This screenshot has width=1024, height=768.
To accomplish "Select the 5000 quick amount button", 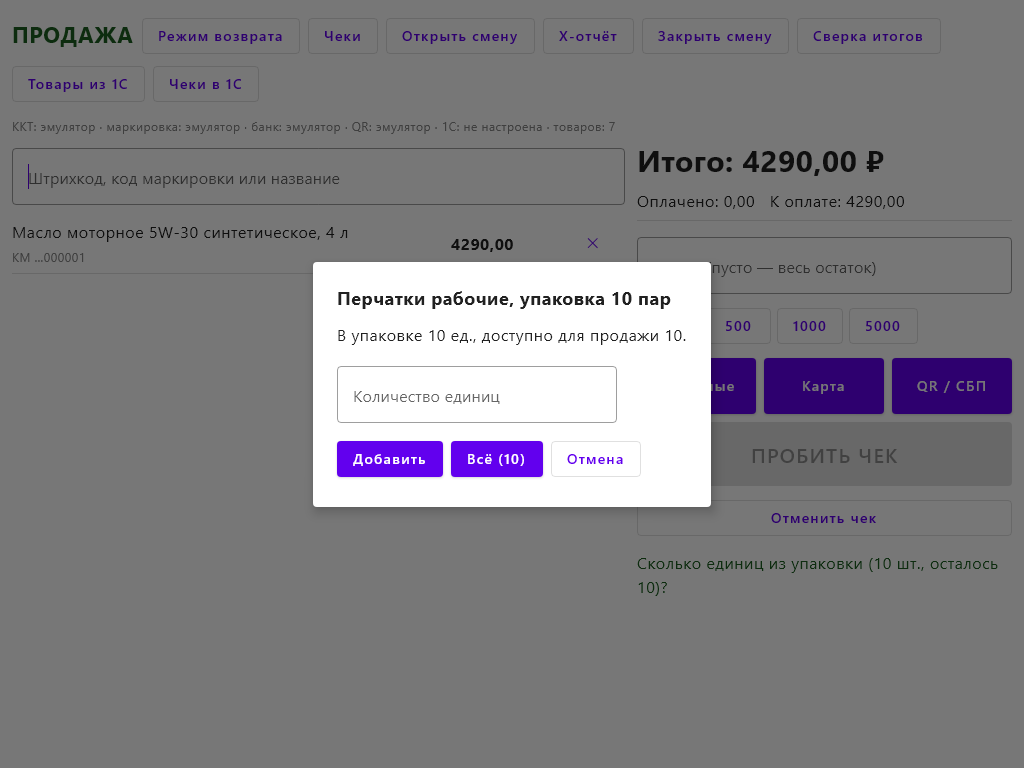I will pos(883,326).
